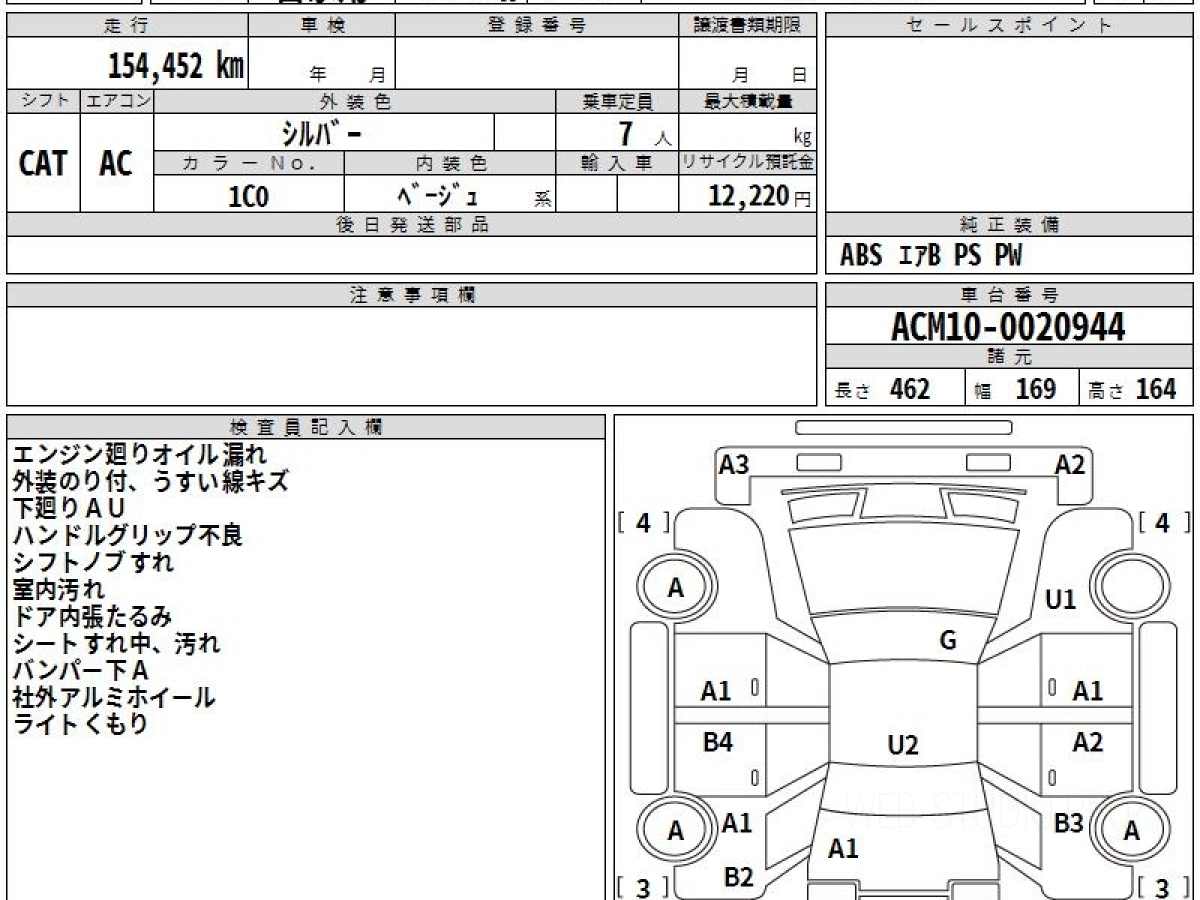Click the B2 damage mark on diagram
1200x900 pixels.
(x=738, y=877)
